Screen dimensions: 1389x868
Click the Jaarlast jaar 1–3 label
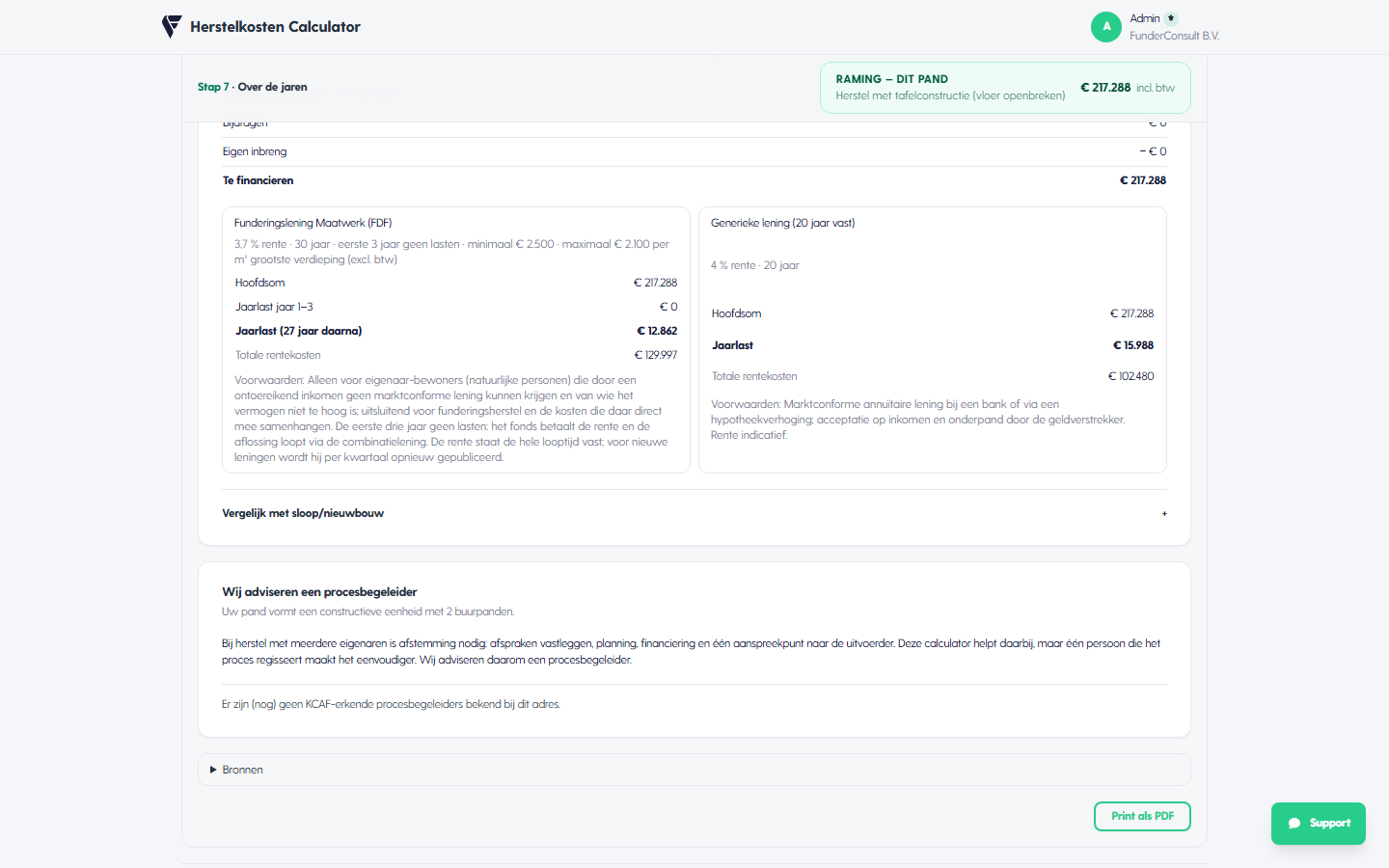pyautogui.click(x=274, y=307)
